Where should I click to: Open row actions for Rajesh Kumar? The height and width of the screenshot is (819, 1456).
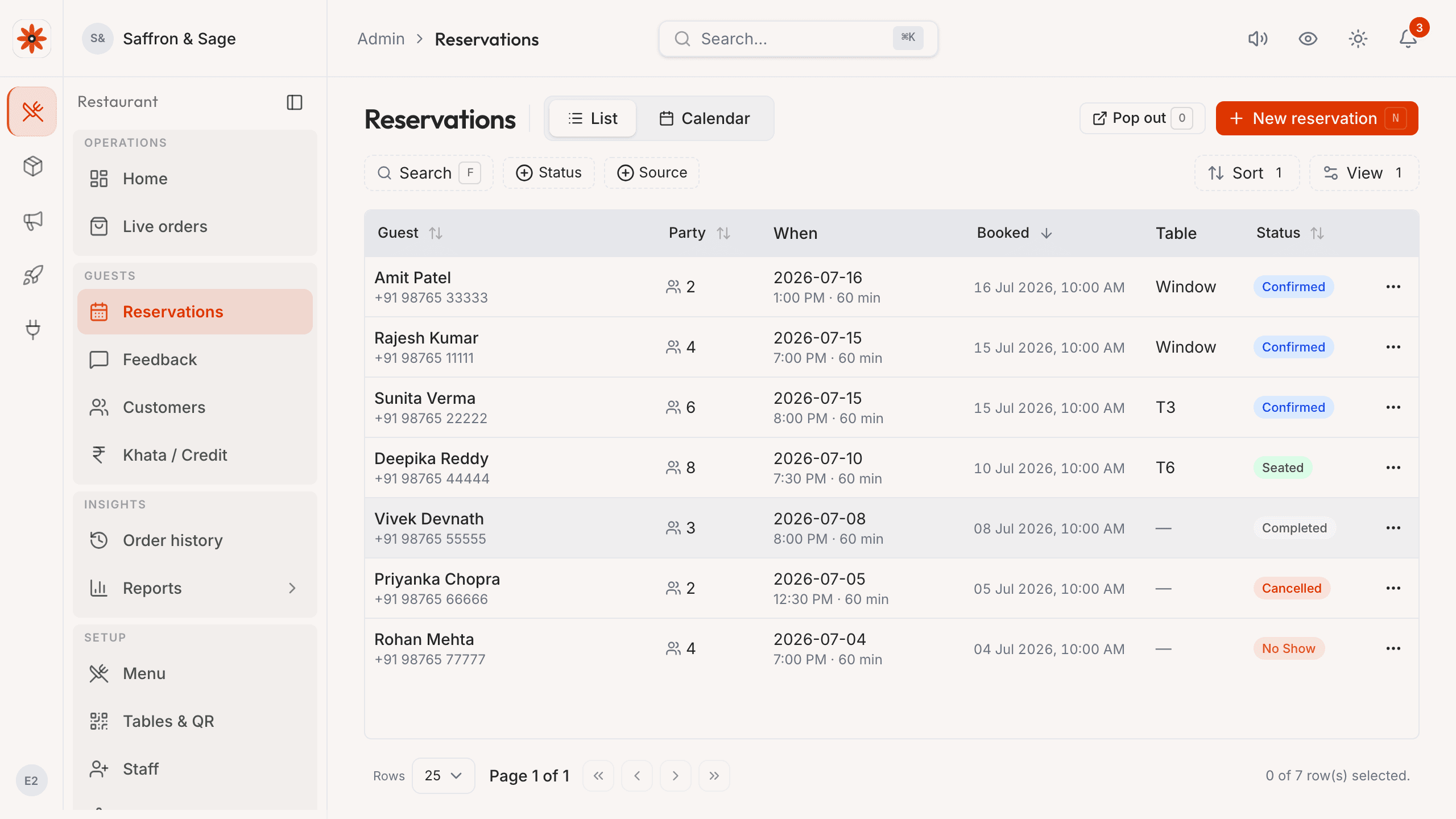[1393, 347]
